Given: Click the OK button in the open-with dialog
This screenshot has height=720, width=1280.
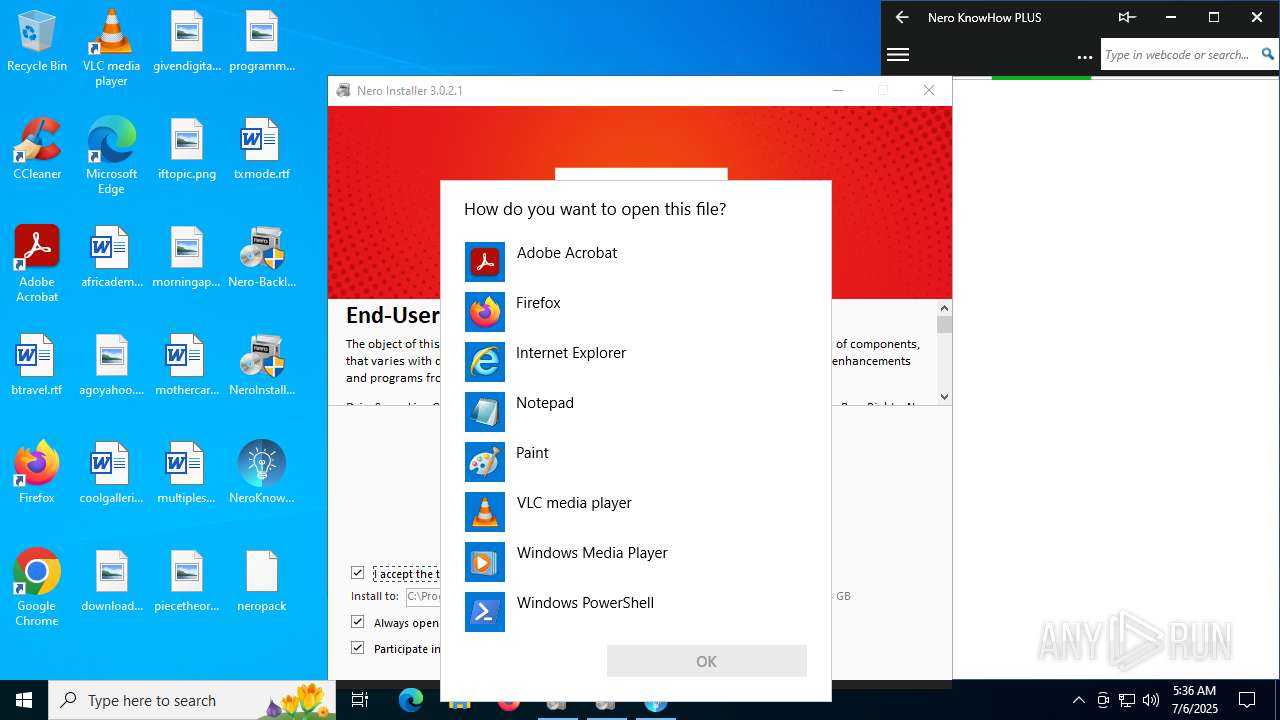Looking at the screenshot, I should pos(706,661).
